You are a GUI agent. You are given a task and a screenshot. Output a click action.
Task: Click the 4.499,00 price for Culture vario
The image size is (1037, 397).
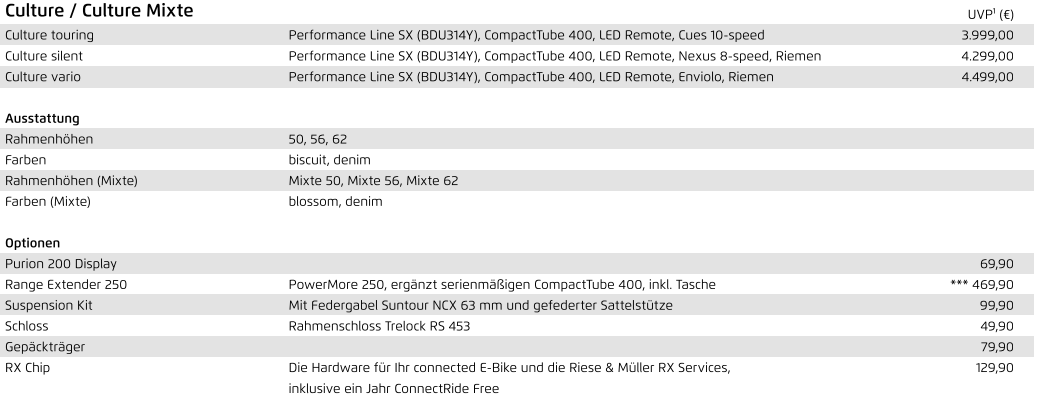coord(987,77)
